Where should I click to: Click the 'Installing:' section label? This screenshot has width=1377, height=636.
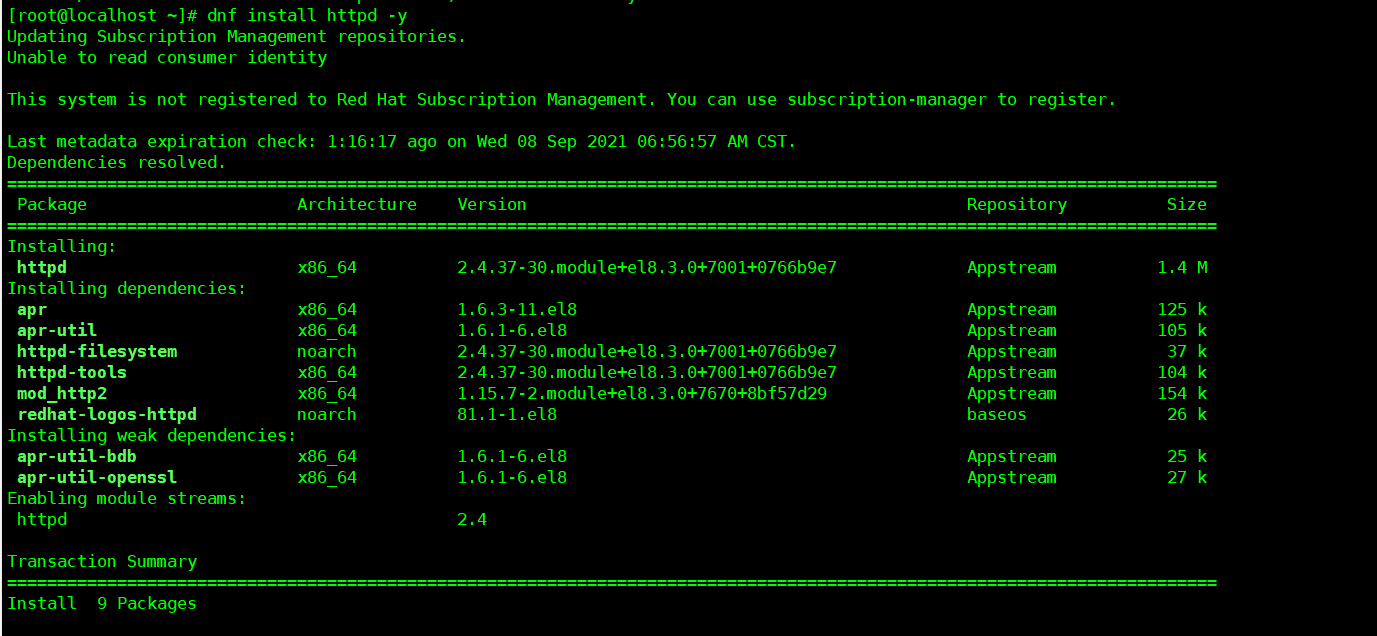pyautogui.click(x=62, y=247)
